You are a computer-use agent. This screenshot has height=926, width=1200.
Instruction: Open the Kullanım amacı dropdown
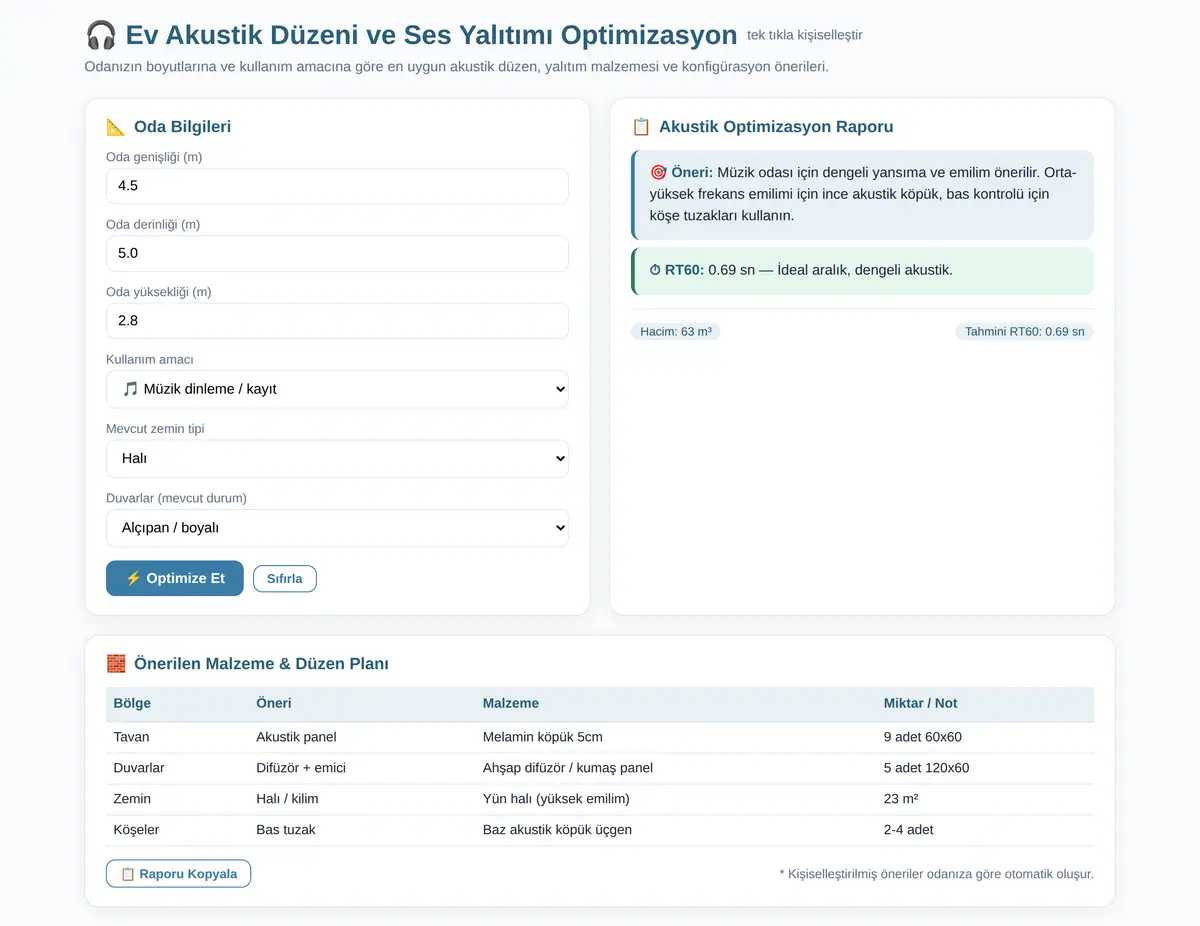(337, 389)
